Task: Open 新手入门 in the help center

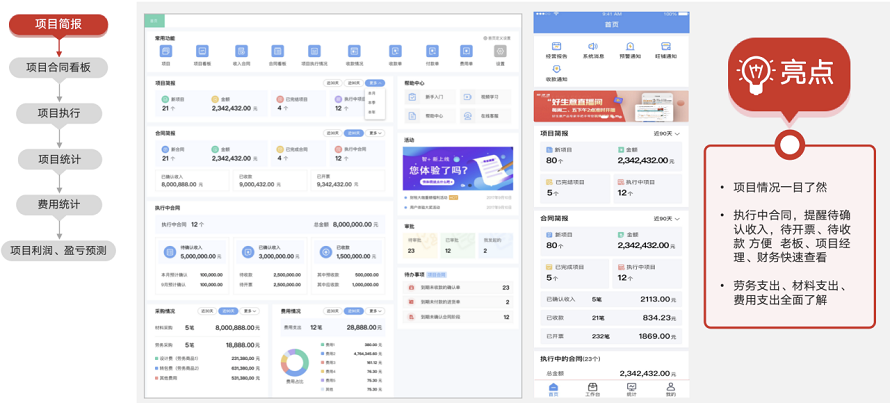Action: click(429, 97)
